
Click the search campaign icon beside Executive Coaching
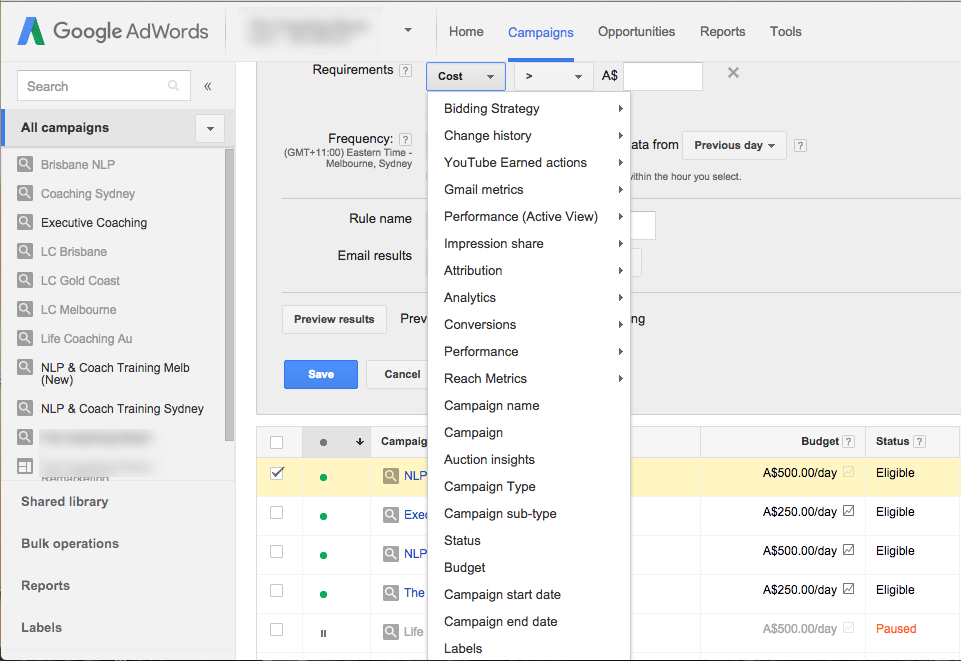click(25, 222)
